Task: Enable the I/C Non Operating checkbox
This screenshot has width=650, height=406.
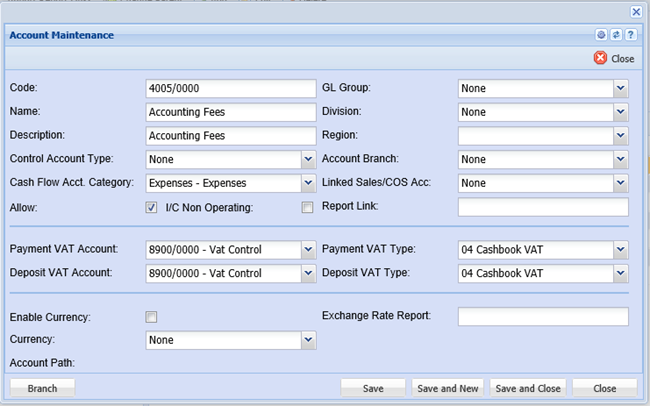Action: [308, 208]
